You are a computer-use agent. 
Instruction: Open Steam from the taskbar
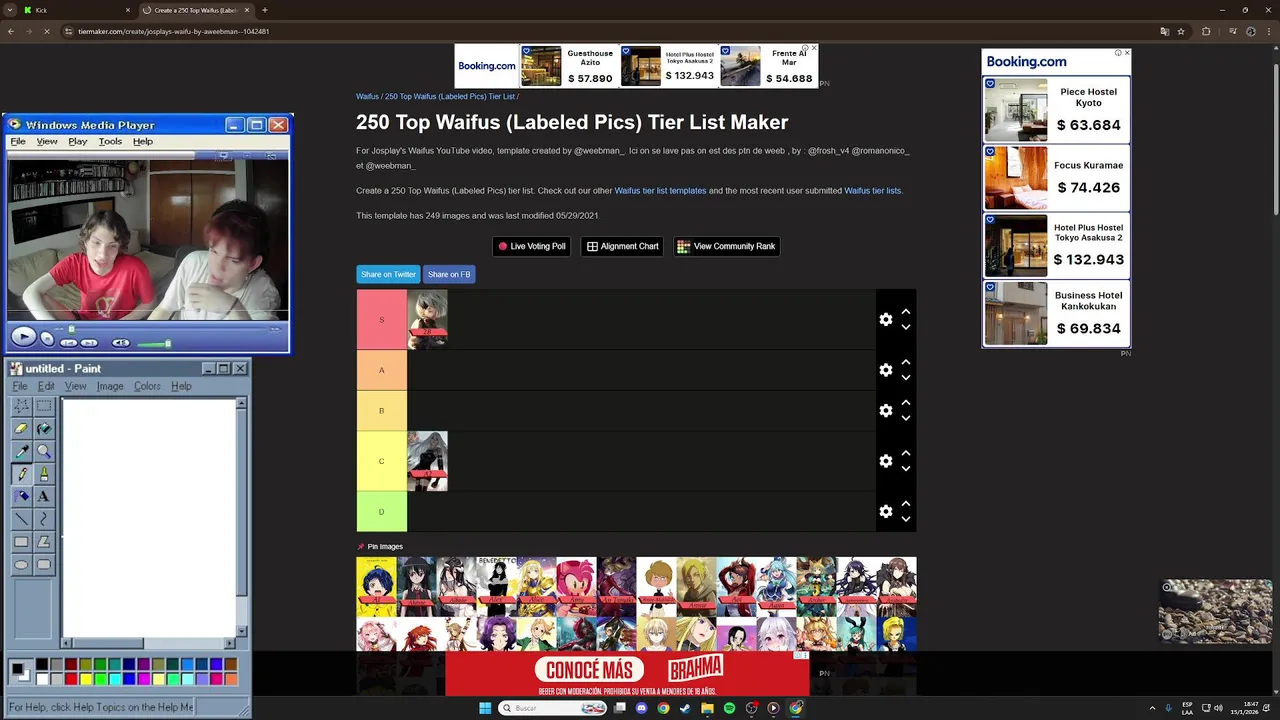(685, 708)
